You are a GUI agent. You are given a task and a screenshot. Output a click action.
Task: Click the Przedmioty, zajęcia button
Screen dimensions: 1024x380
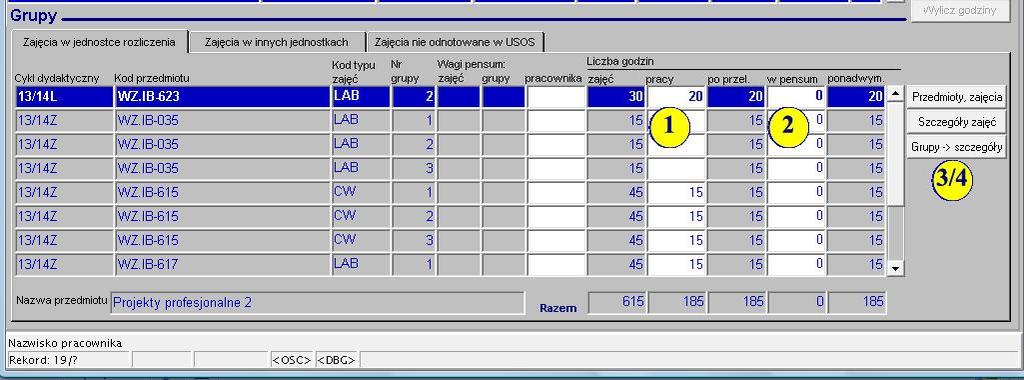click(957, 97)
